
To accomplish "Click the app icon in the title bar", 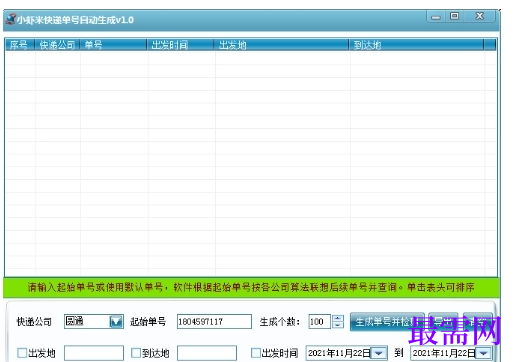I will point(10,19).
